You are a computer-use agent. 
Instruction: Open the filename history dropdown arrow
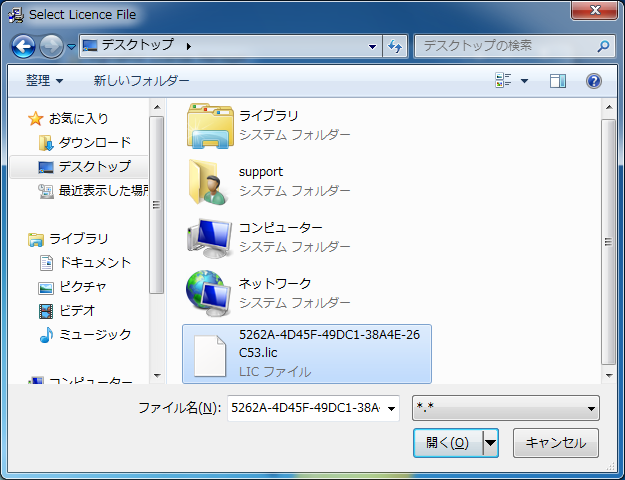(392, 408)
